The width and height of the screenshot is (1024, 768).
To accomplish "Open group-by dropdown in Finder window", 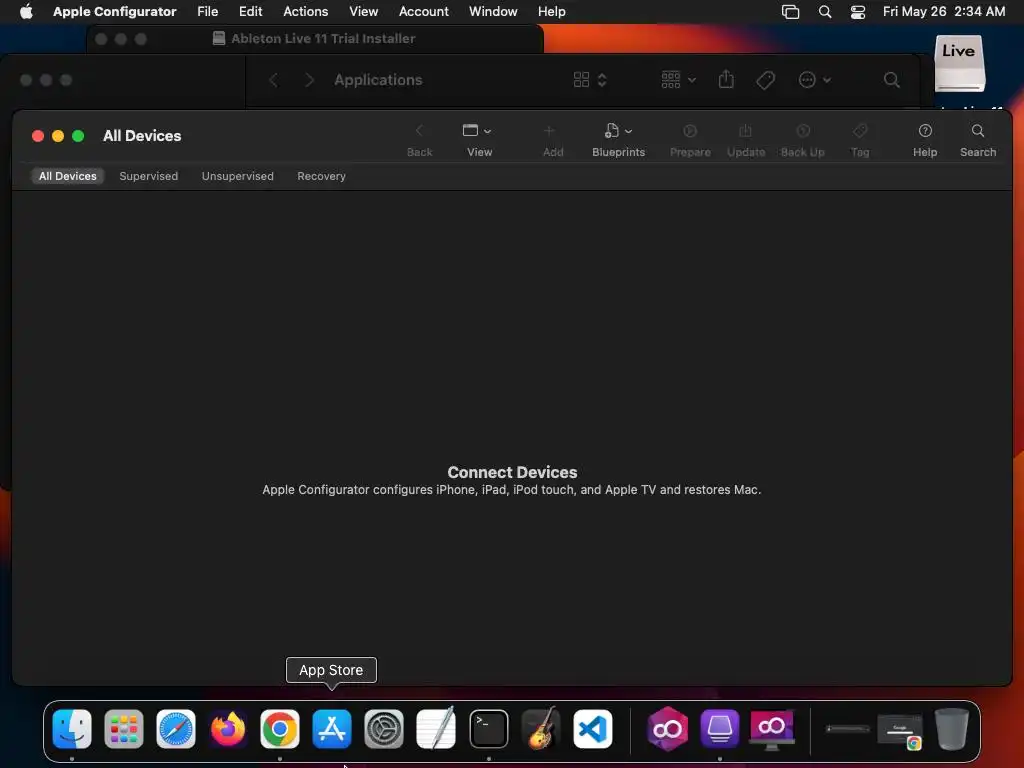I will pos(678,80).
